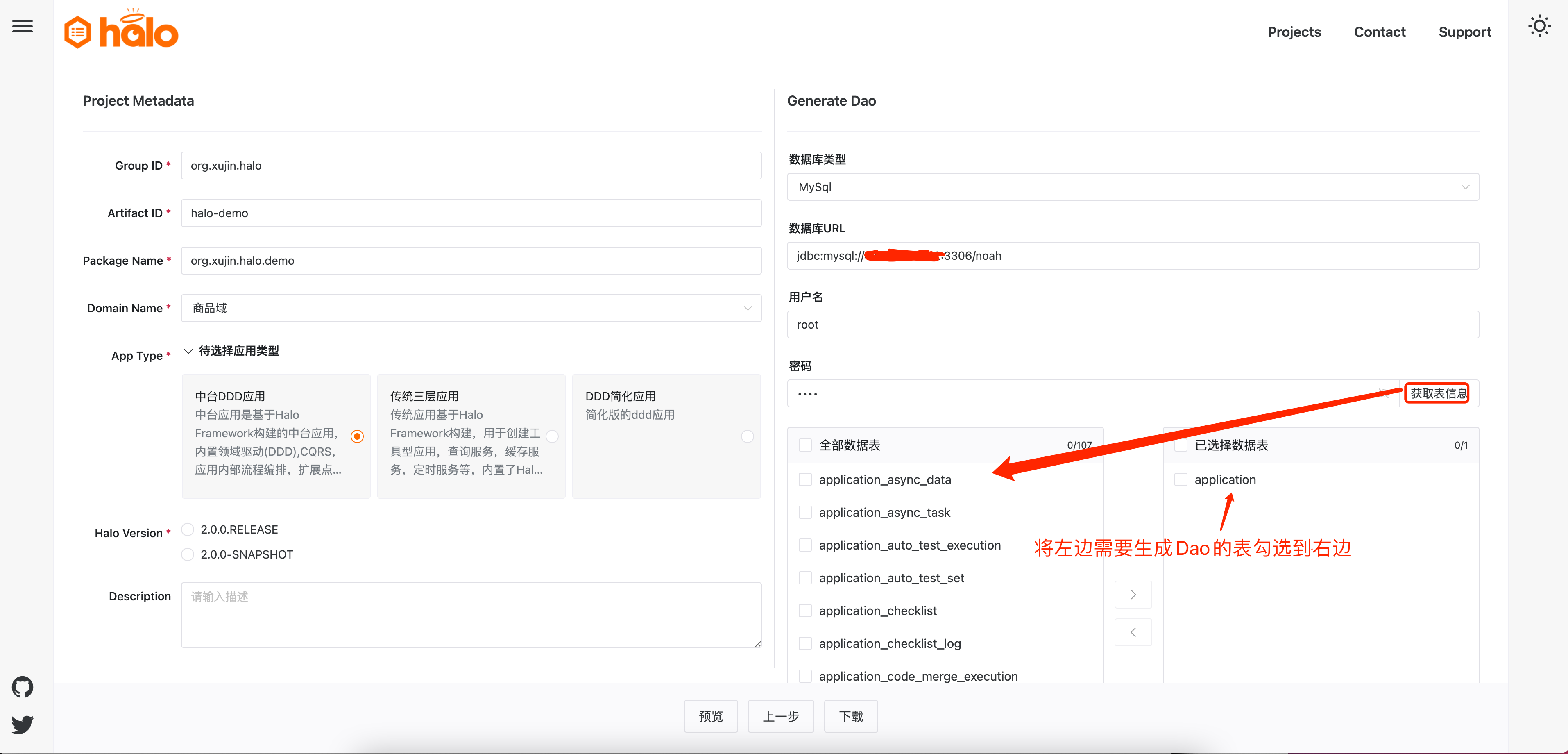The image size is (1568, 754).
Task: Choose Halo Version 2.0.0.RELEASE
Action: tap(188, 529)
